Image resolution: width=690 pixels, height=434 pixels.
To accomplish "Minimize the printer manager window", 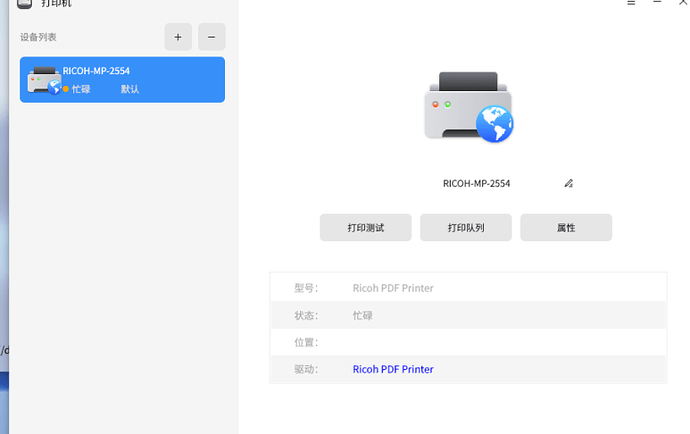I will (657, 3).
